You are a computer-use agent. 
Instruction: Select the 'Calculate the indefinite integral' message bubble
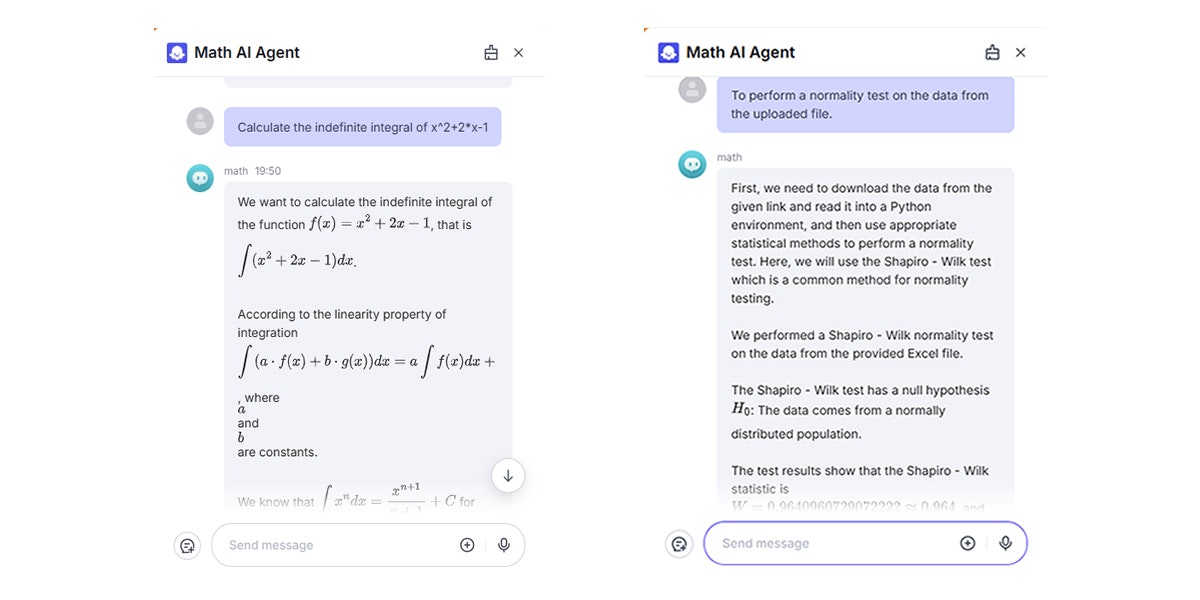pyautogui.click(x=362, y=126)
